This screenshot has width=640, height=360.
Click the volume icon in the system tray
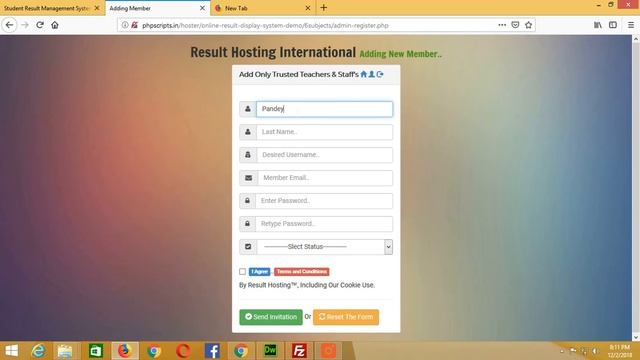coord(595,351)
